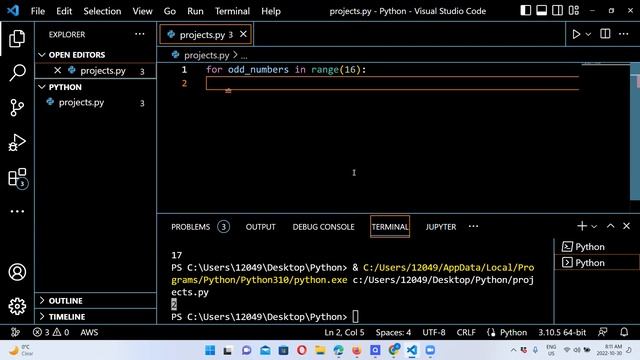Close projects.py in Open Editors list
This screenshot has width=640, height=360.
[x=58, y=71]
